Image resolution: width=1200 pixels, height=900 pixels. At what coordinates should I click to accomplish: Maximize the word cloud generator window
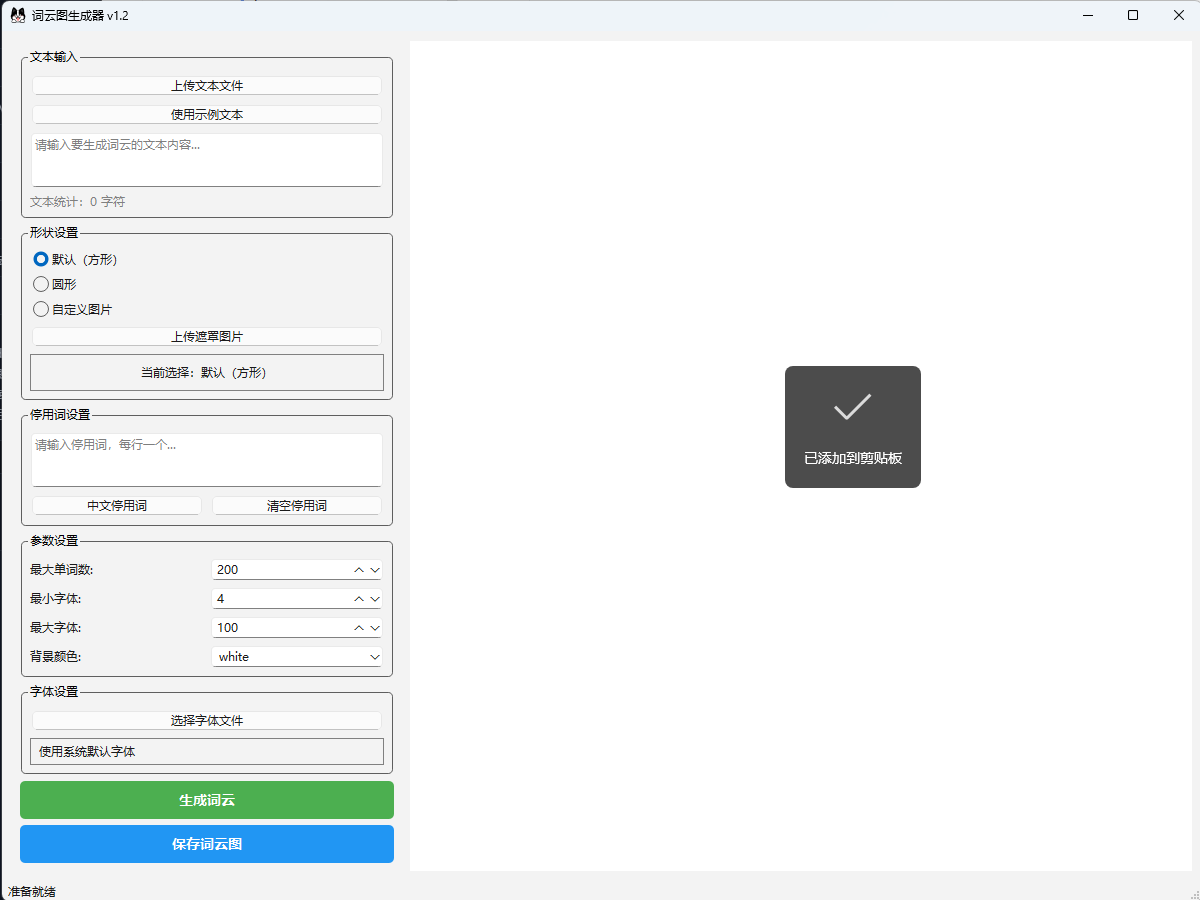click(x=1132, y=15)
